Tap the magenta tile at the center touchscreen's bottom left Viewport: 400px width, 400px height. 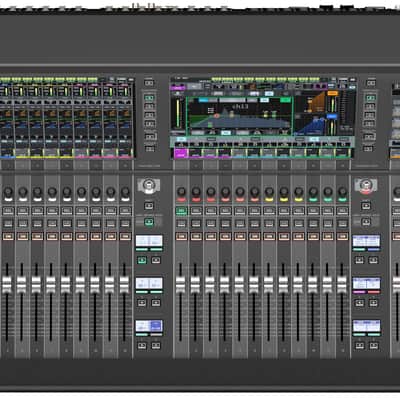pyautogui.click(x=181, y=153)
